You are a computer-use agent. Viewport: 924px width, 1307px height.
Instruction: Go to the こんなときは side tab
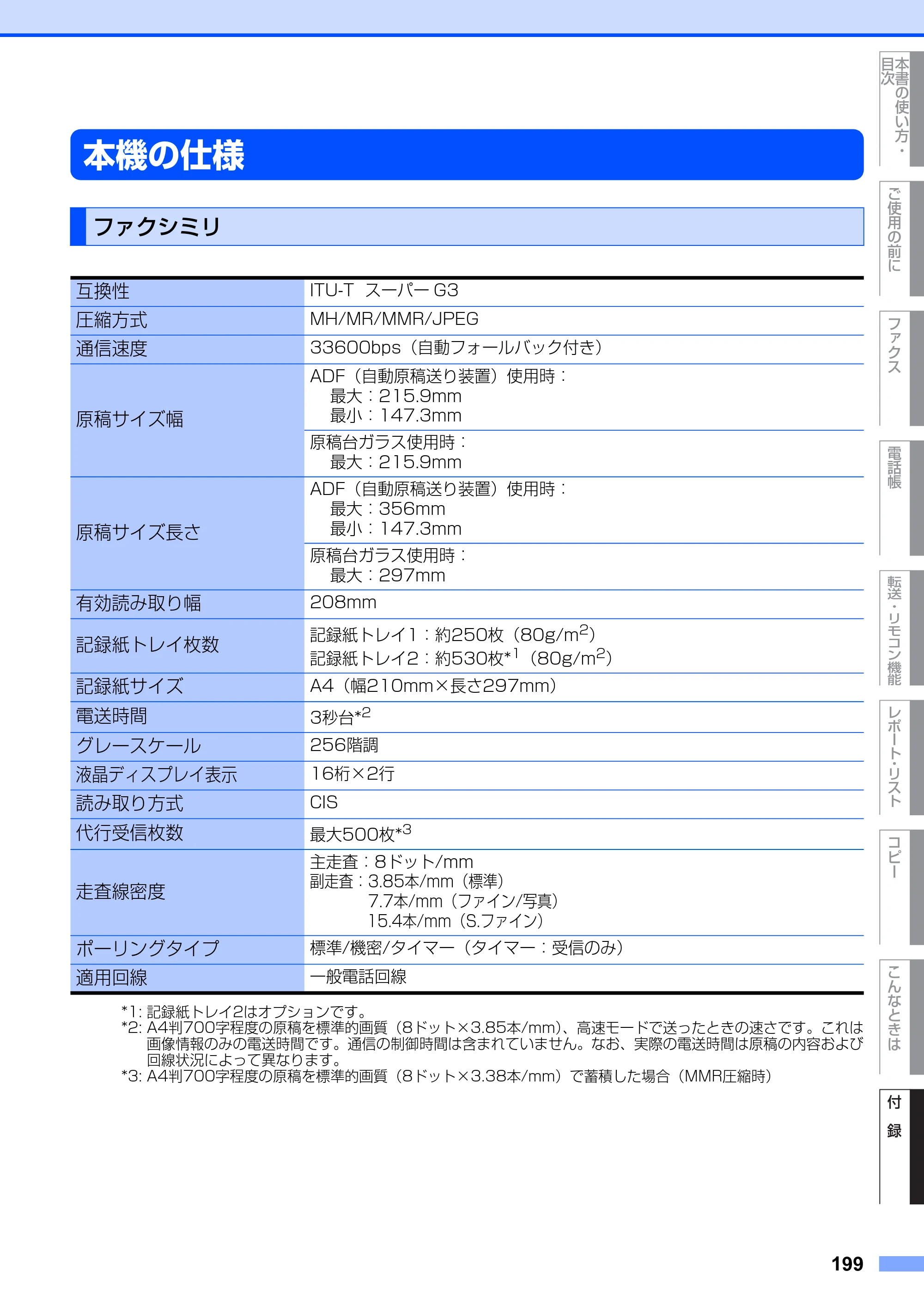901,1017
